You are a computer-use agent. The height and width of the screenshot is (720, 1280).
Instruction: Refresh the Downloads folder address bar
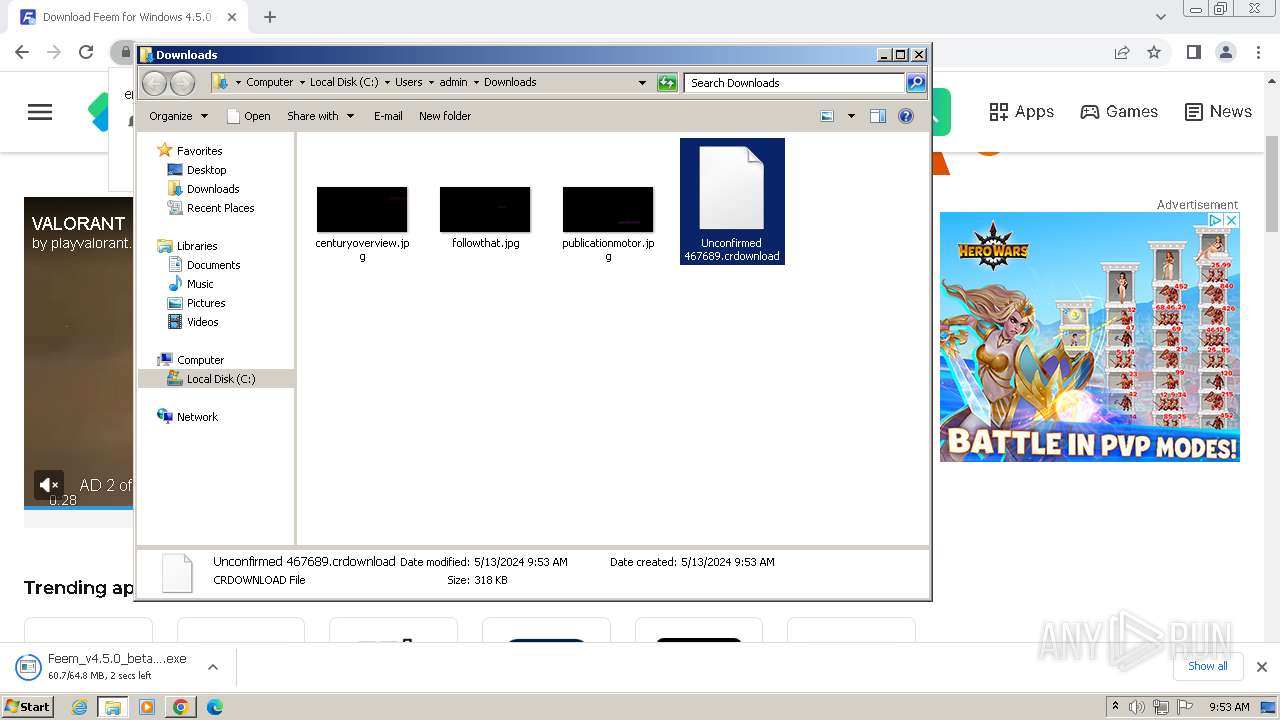pos(667,83)
